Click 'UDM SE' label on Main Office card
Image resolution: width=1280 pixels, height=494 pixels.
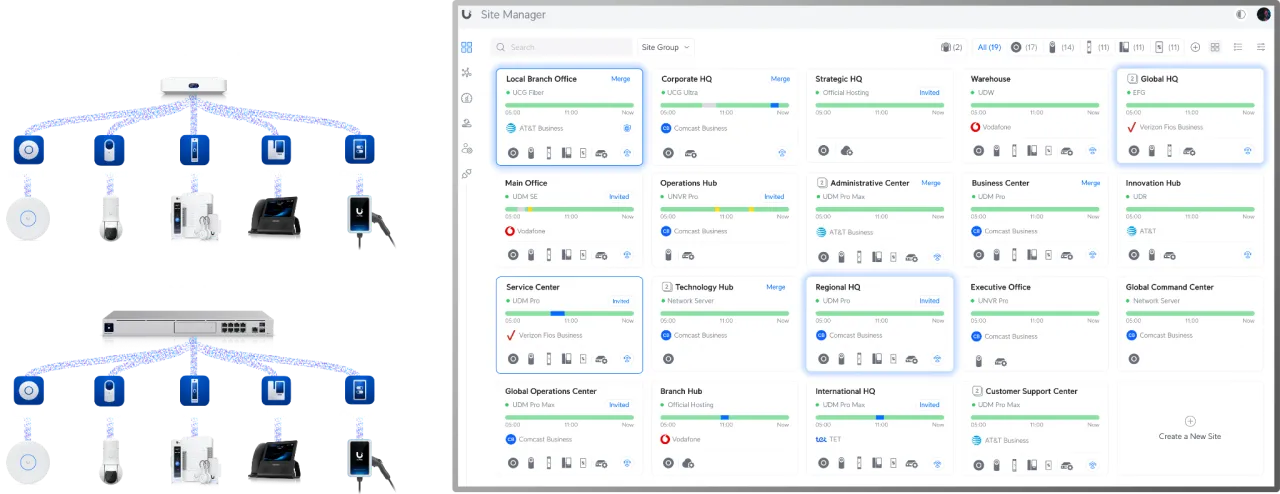pyautogui.click(x=526, y=197)
